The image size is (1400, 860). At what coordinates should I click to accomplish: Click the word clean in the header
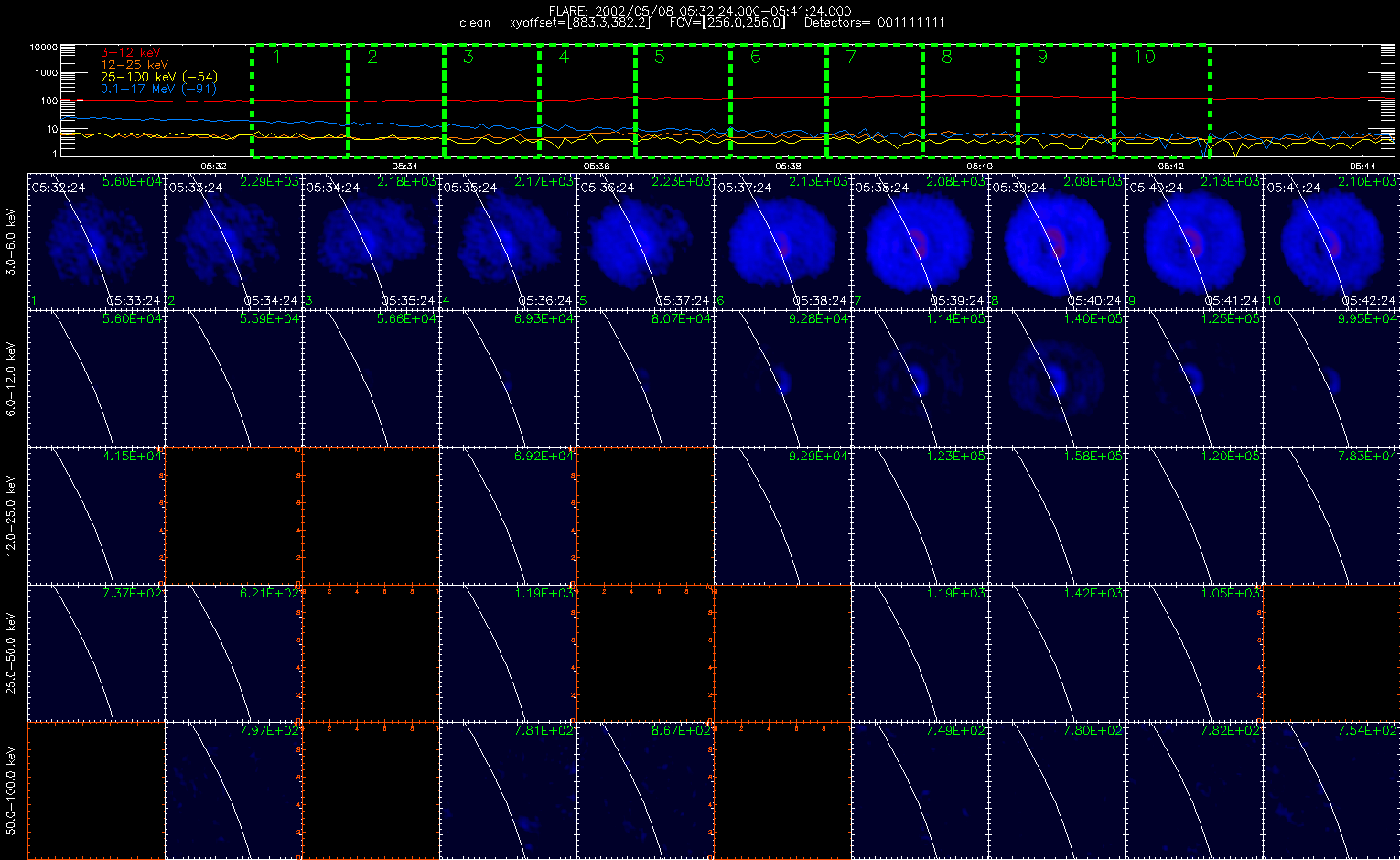[x=475, y=23]
